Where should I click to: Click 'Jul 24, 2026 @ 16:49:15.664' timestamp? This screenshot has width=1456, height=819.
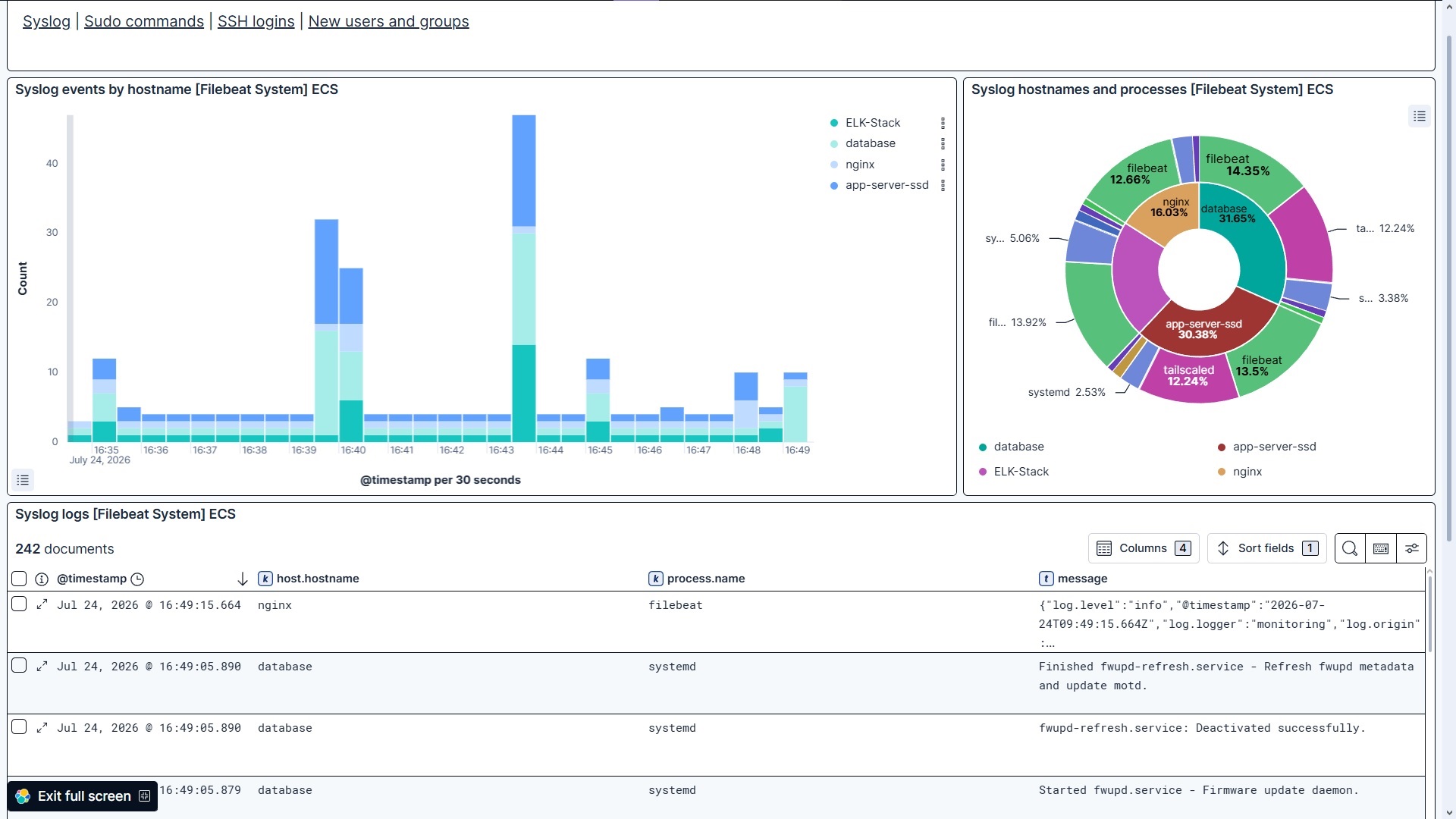pyautogui.click(x=149, y=605)
